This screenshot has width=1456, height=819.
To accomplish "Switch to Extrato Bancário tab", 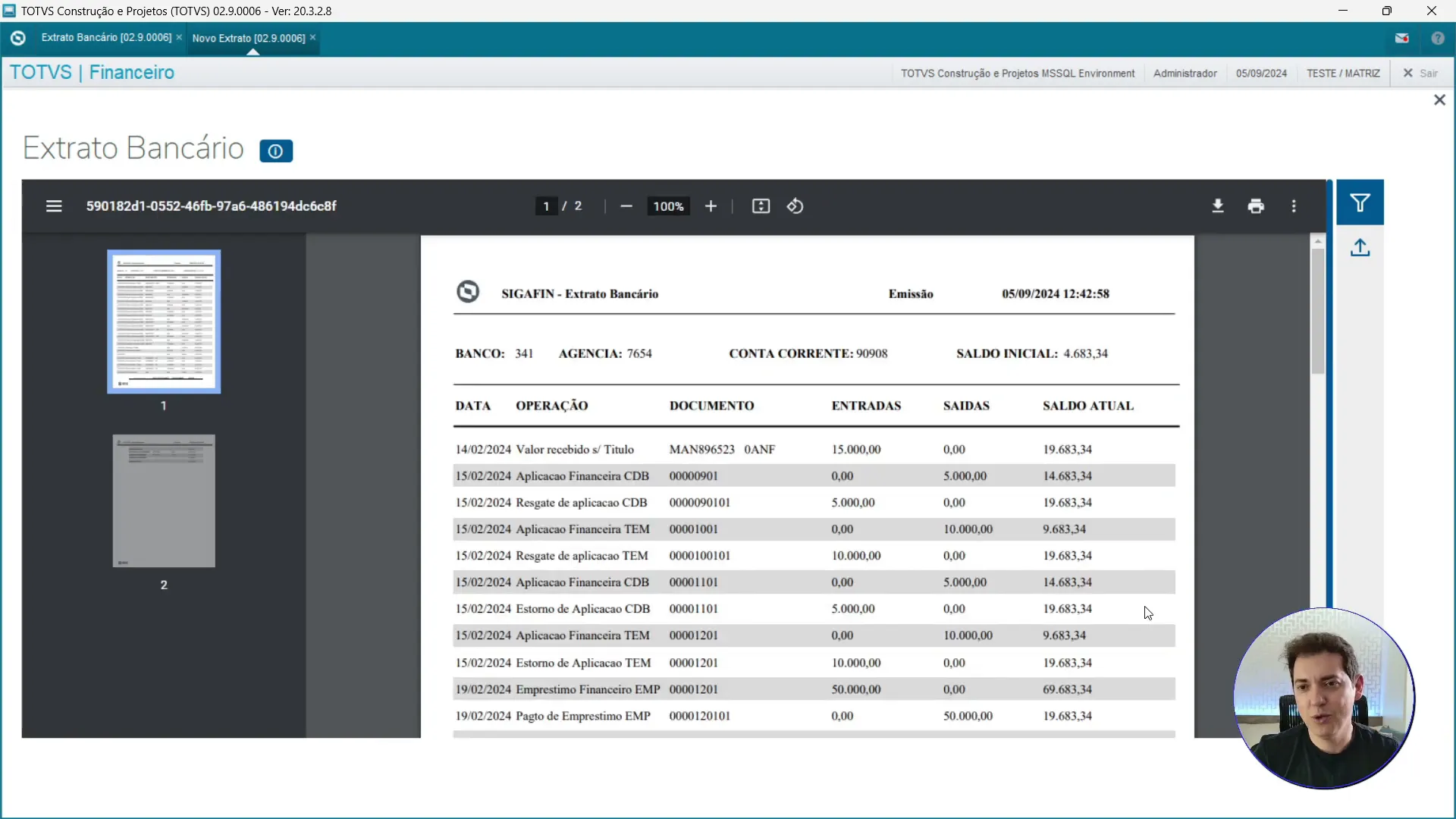I will click(x=106, y=38).
